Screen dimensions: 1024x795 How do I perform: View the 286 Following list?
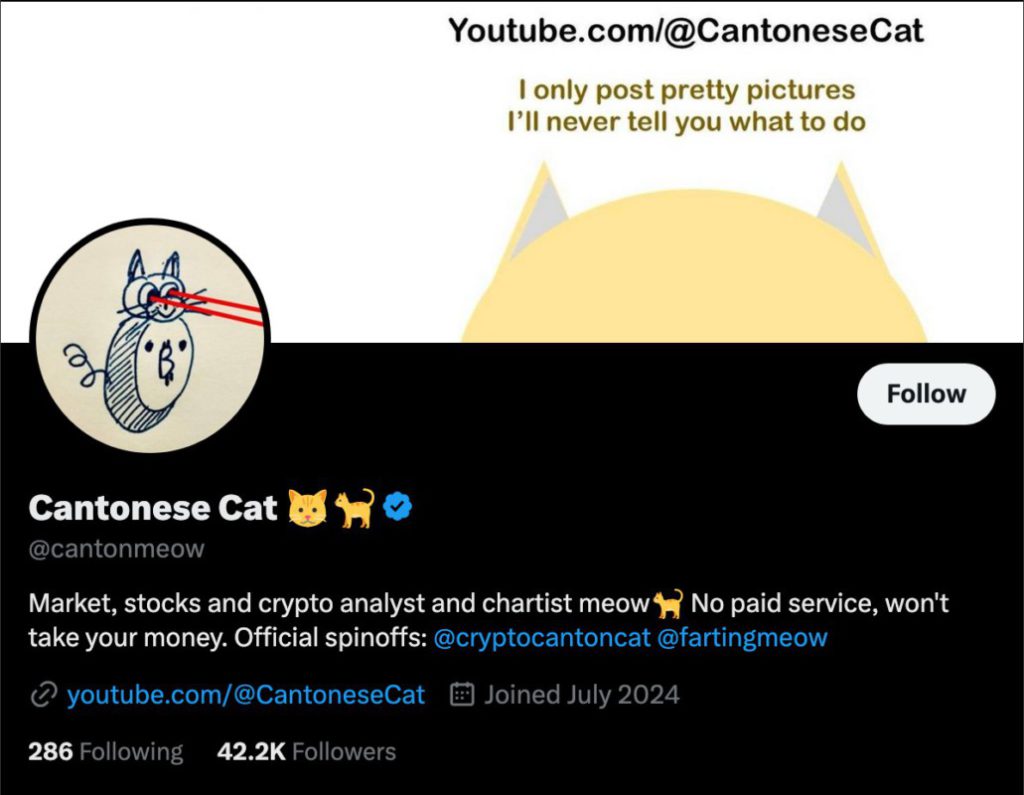[106, 752]
